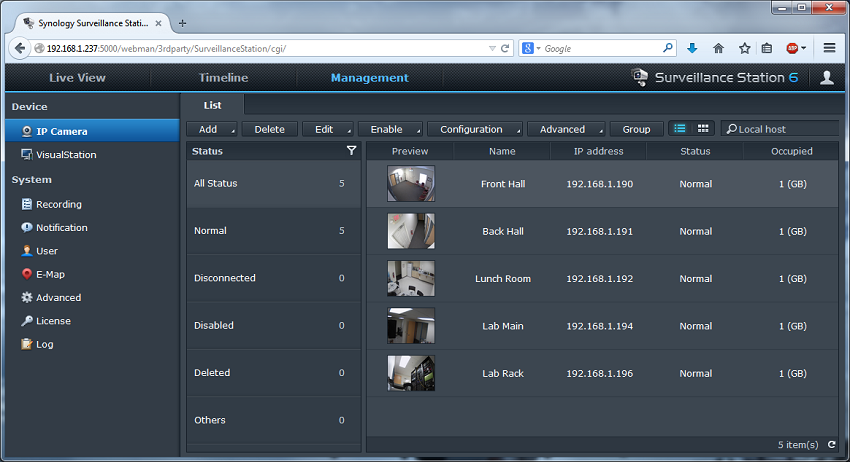Image resolution: width=850 pixels, height=462 pixels.
Task: Sort by the Occupied column header
Action: coord(791,151)
